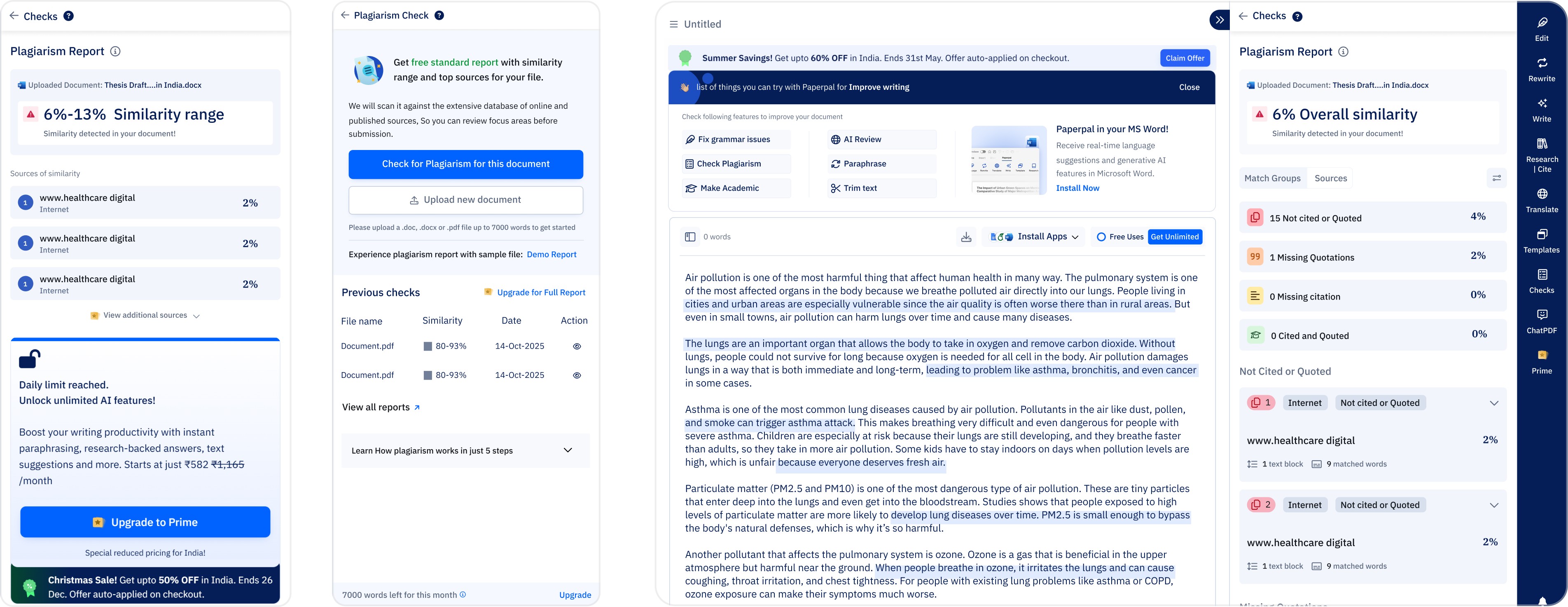Viewport: 1568px width, 607px height.
Task: Open the Demo Report link
Action: pyautogui.click(x=551, y=255)
